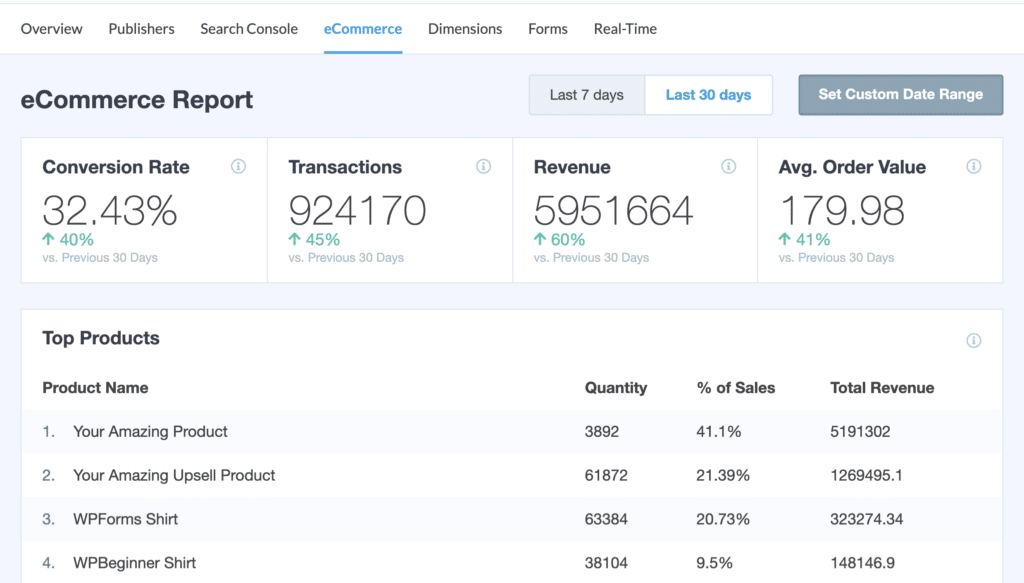Click the 9.5% sales share

714,563
